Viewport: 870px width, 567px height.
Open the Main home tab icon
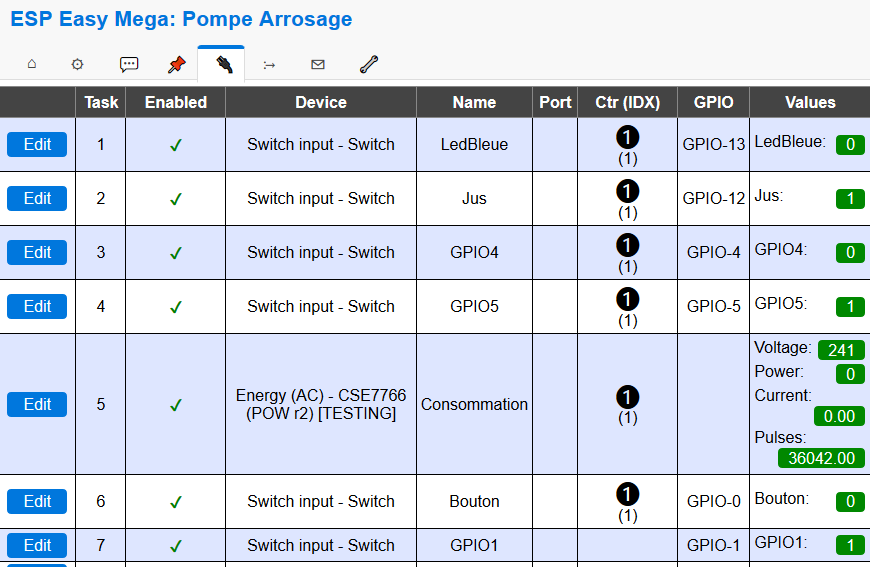click(31, 64)
